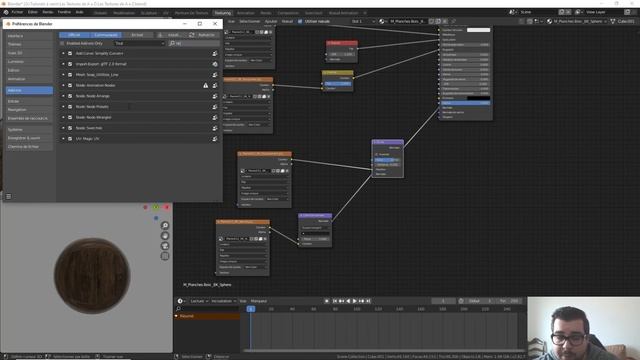Viewport: 640px width, 360px height.
Task: Open the Fichier menu
Action: (17, 12)
